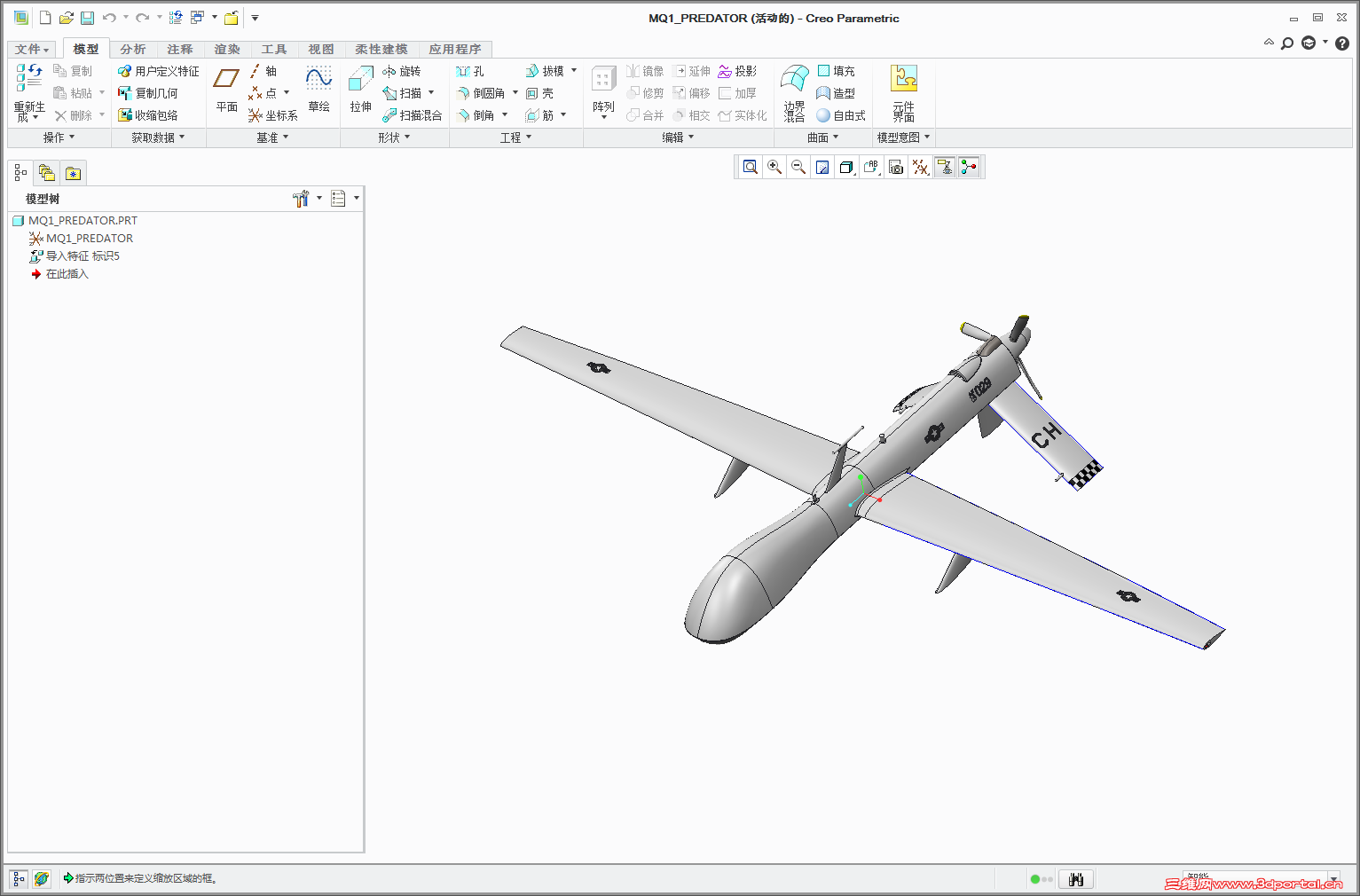Image resolution: width=1360 pixels, height=896 pixels.
Task: Start the 自由式 freestyle tool
Action: tap(841, 115)
